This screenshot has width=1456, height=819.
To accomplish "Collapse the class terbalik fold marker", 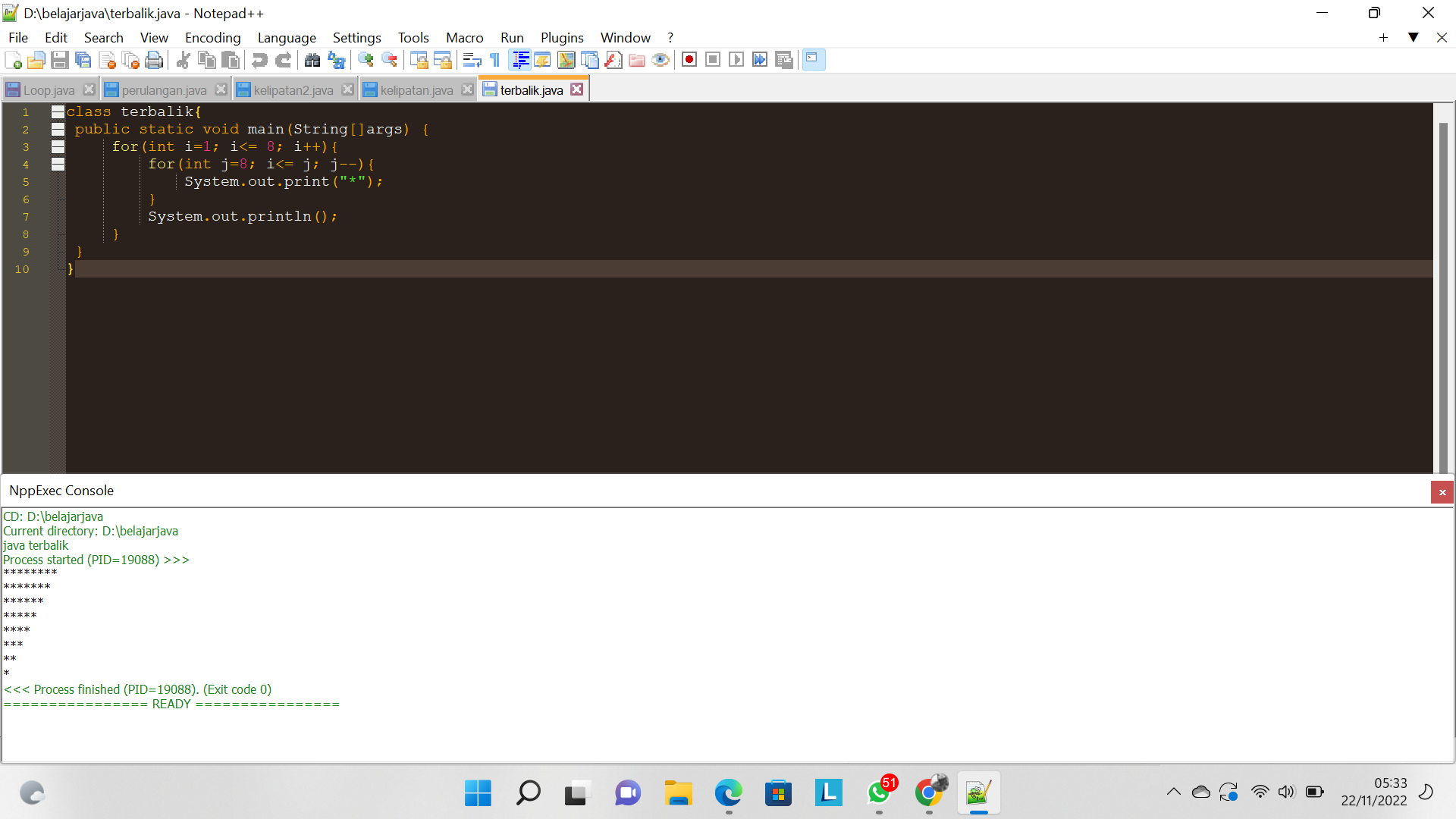I will click(x=58, y=112).
